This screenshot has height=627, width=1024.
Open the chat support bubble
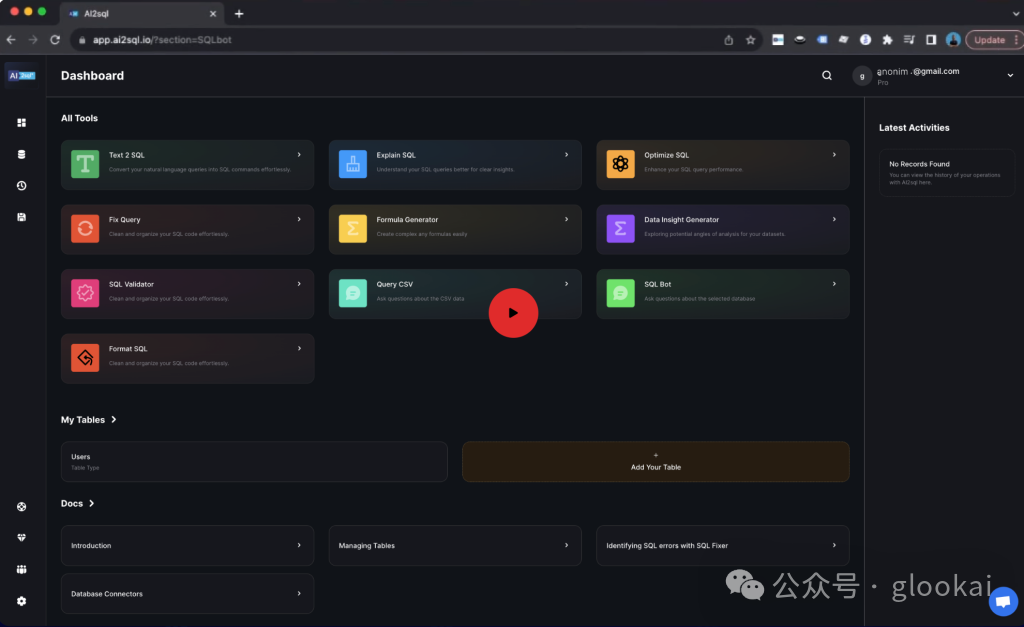1003,601
